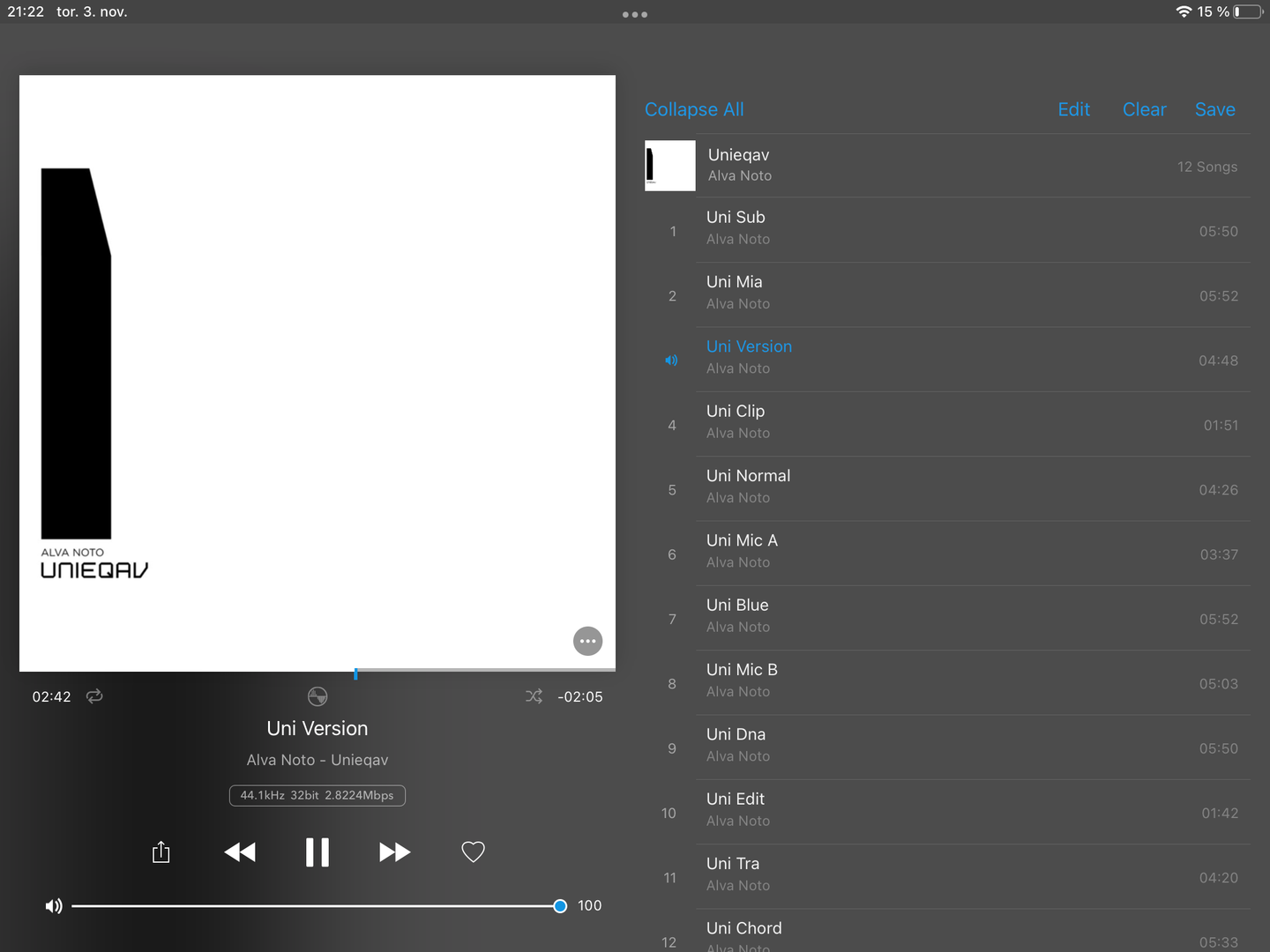Play track Uni Blue

pyautogui.click(x=947, y=618)
